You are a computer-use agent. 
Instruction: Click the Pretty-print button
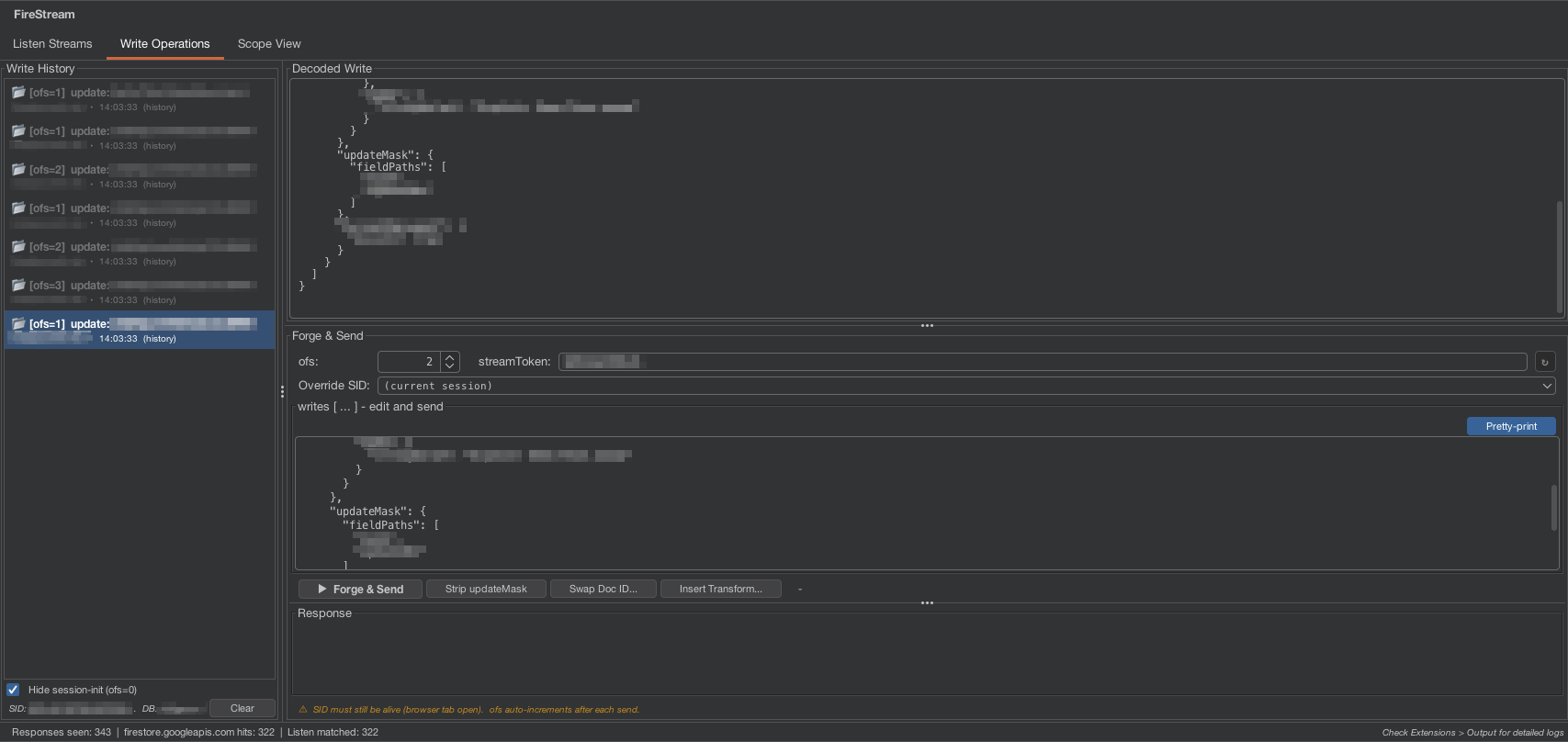pos(1511,426)
